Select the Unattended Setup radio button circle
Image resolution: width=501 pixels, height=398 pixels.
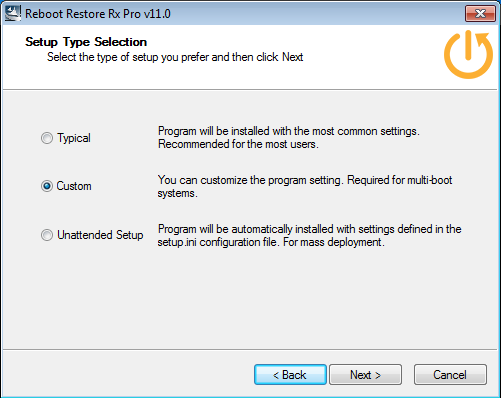click(47, 235)
